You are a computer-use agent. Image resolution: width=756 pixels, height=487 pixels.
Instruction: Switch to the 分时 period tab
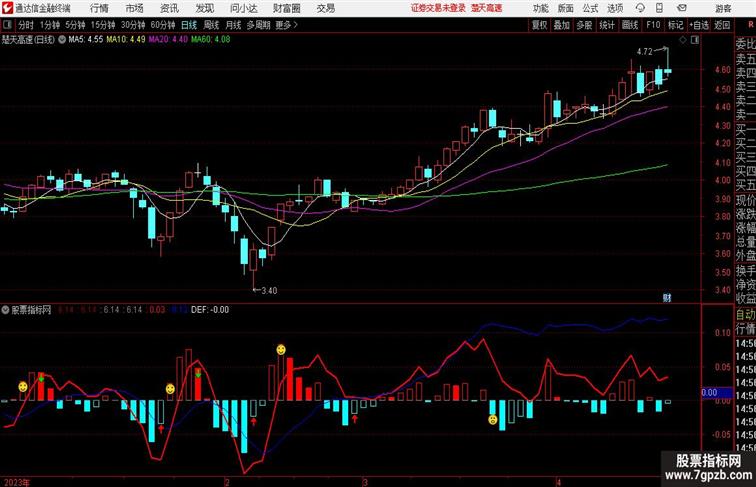click(x=26, y=25)
